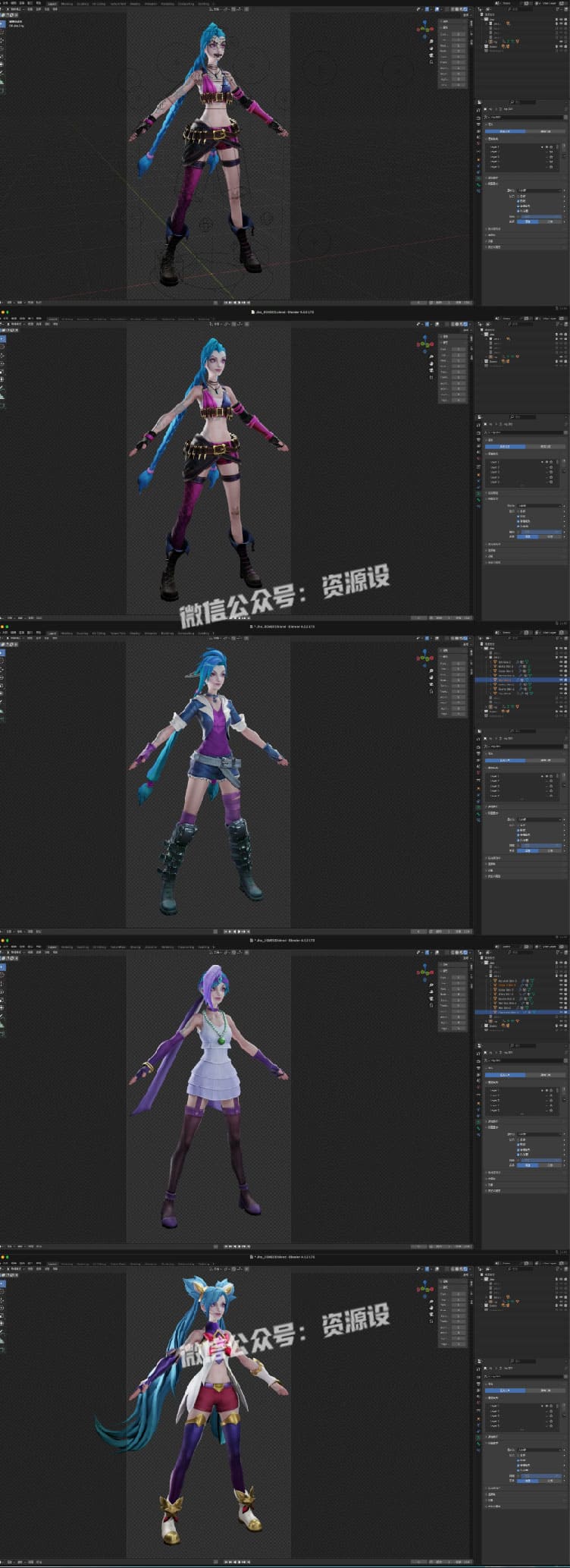Image resolution: width=570 pixels, height=1568 pixels.
Task: Open Modeling workspace tab in the topmost Blender window
Action: 67,4
